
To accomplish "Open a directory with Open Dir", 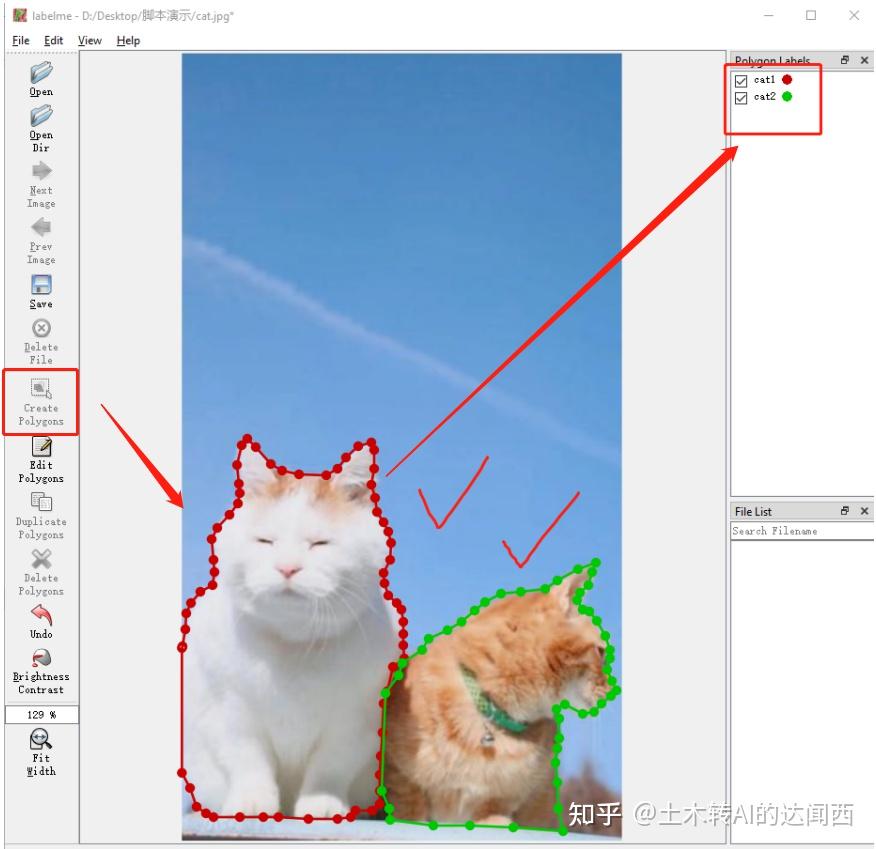I will [40, 125].
